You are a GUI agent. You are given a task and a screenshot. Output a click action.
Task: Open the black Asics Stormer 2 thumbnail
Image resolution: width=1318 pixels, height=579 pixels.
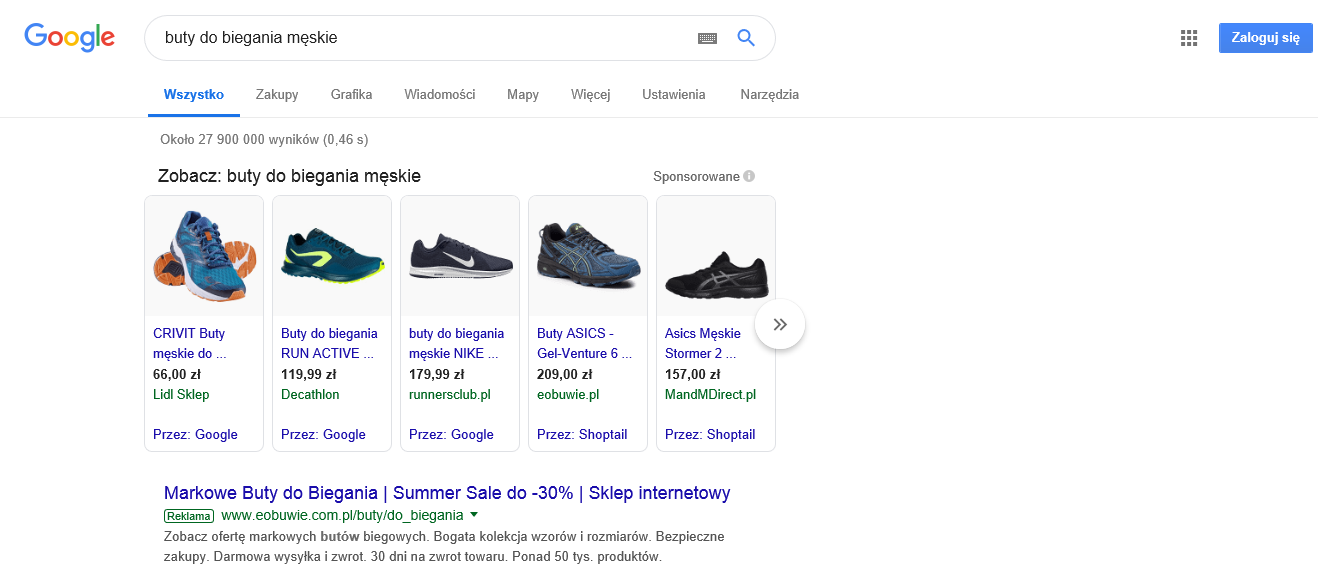coord(715,255)
